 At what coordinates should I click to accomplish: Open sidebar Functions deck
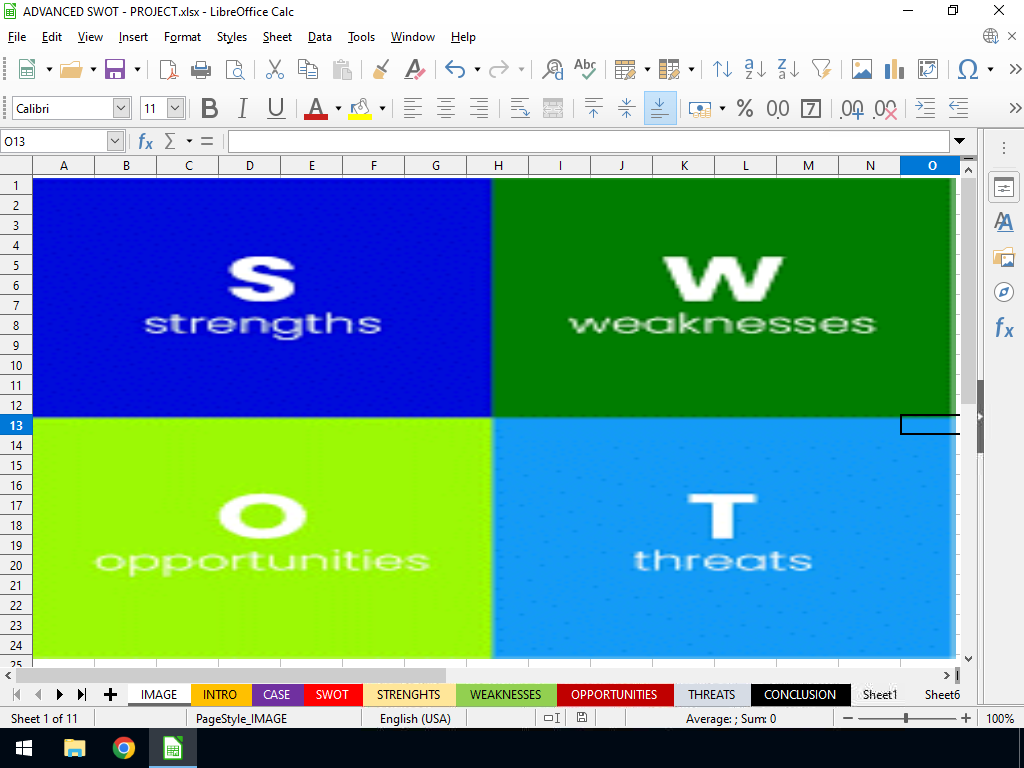point(1004,327)
